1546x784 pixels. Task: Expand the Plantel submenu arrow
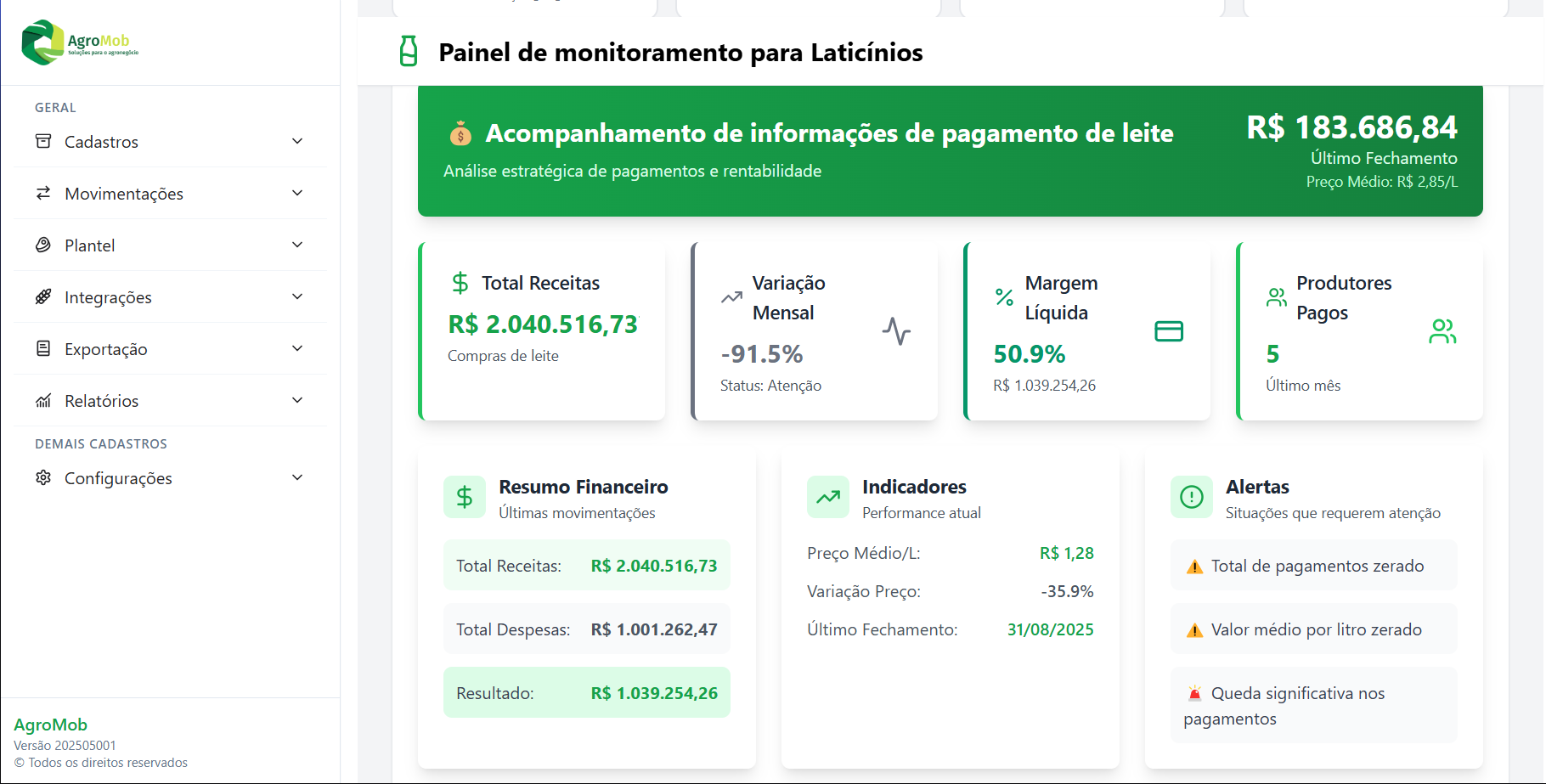[x=297, y=245]
